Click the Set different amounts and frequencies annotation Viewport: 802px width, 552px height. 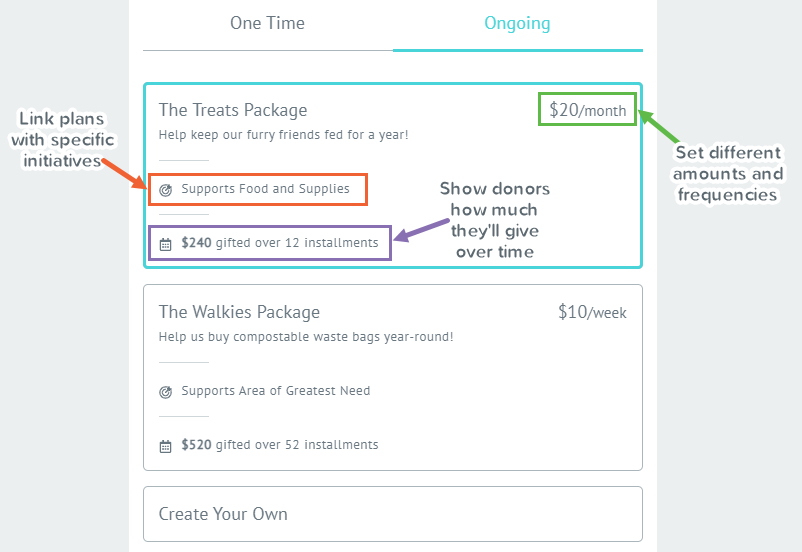(728, 173)
